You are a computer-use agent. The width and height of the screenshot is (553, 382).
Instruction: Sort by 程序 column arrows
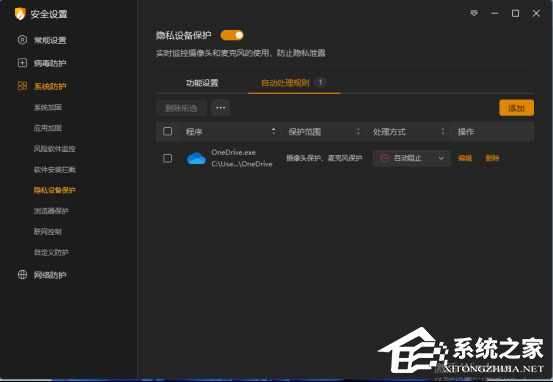click(x=273, y=131)
